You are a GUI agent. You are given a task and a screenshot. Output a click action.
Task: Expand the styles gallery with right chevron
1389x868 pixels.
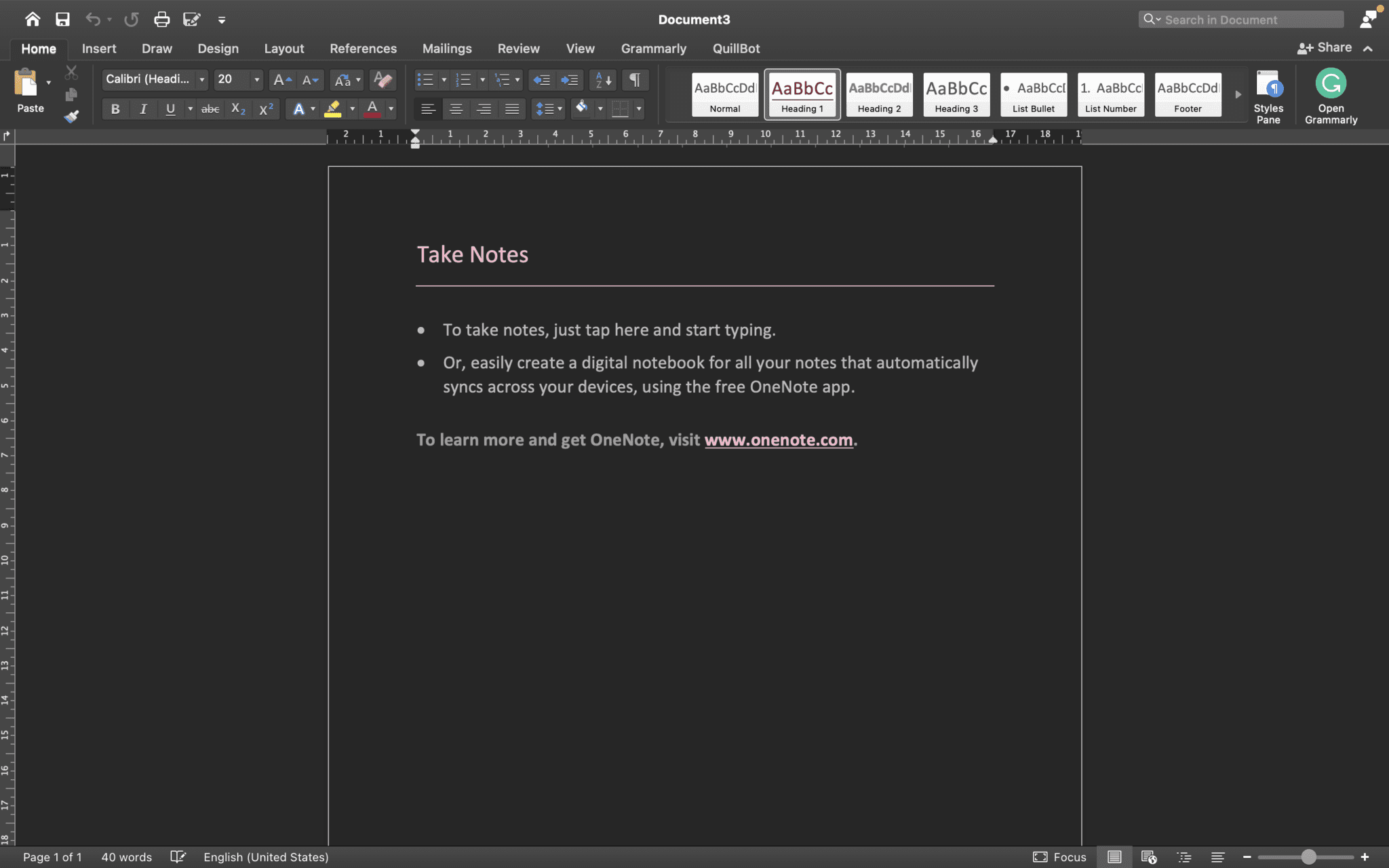tap(1238, 94)
